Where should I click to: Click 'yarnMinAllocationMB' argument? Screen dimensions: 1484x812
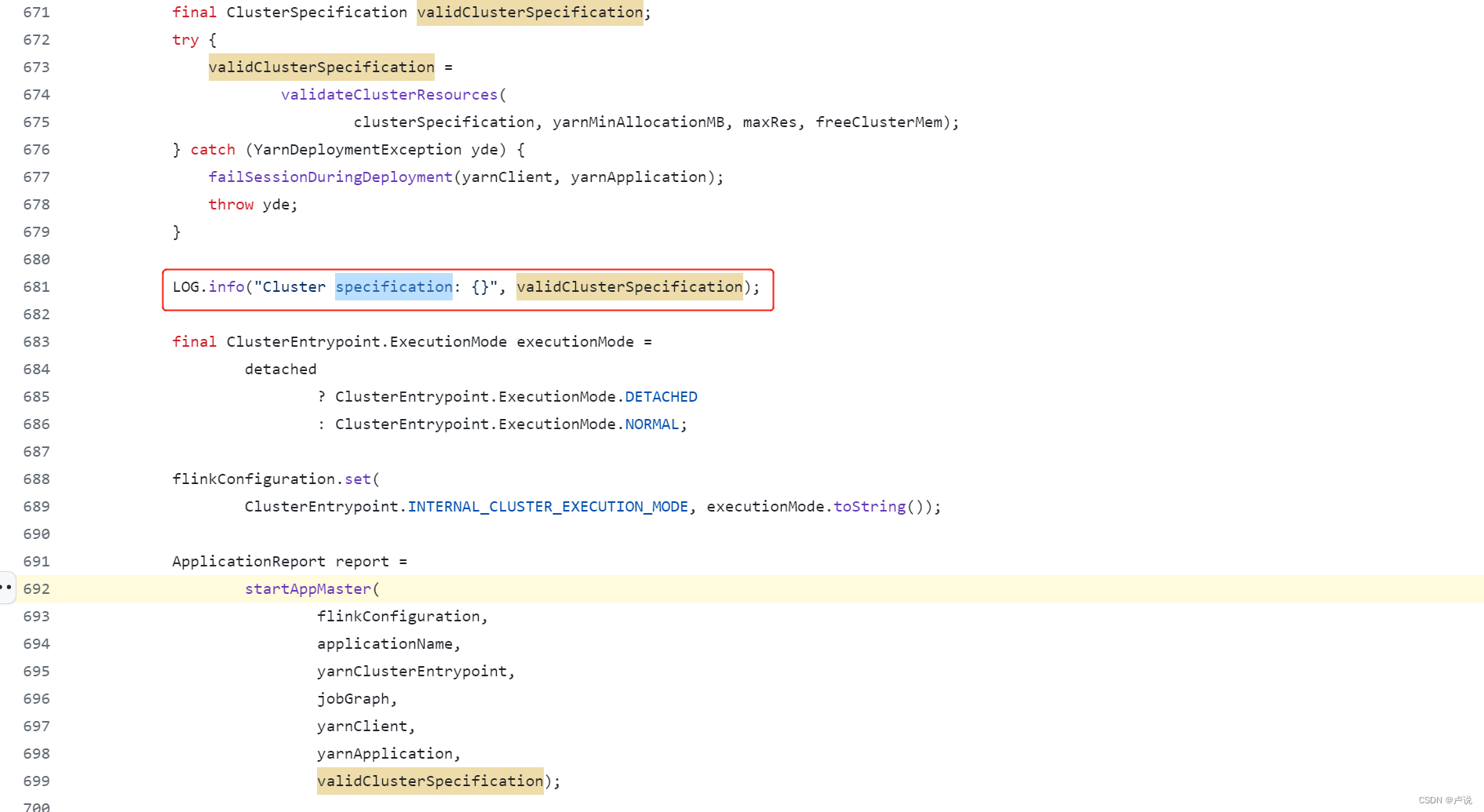pos(639,122)
